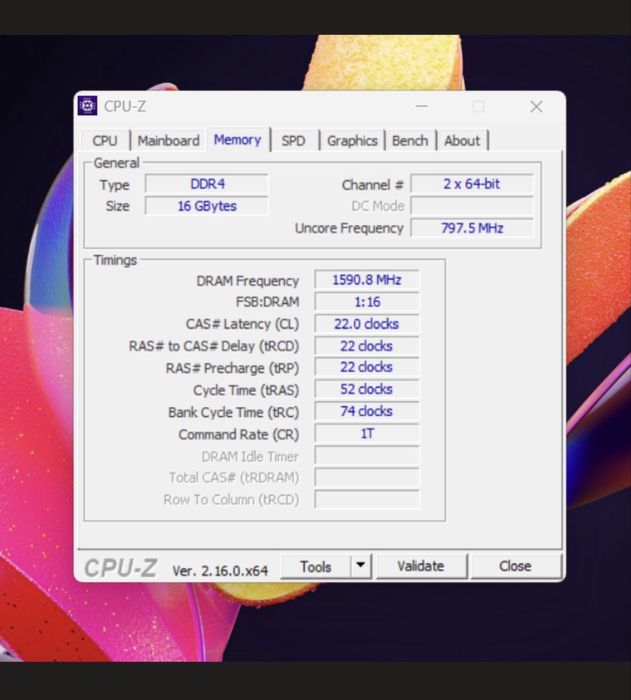Screen dimensions: 631x700
Task: Click the 2 x 64-bit channel value
Action: (x=472, y=183)
